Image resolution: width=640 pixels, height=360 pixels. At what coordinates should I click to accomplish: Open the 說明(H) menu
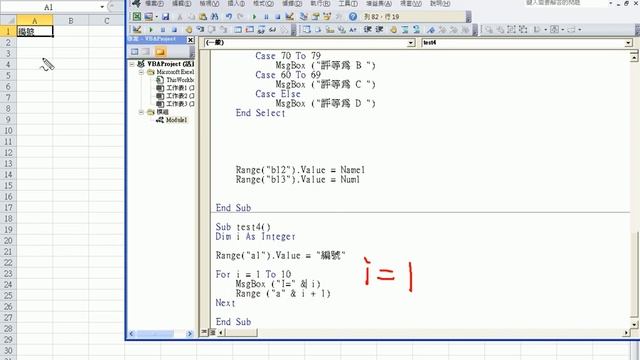[x=440, y=3]
